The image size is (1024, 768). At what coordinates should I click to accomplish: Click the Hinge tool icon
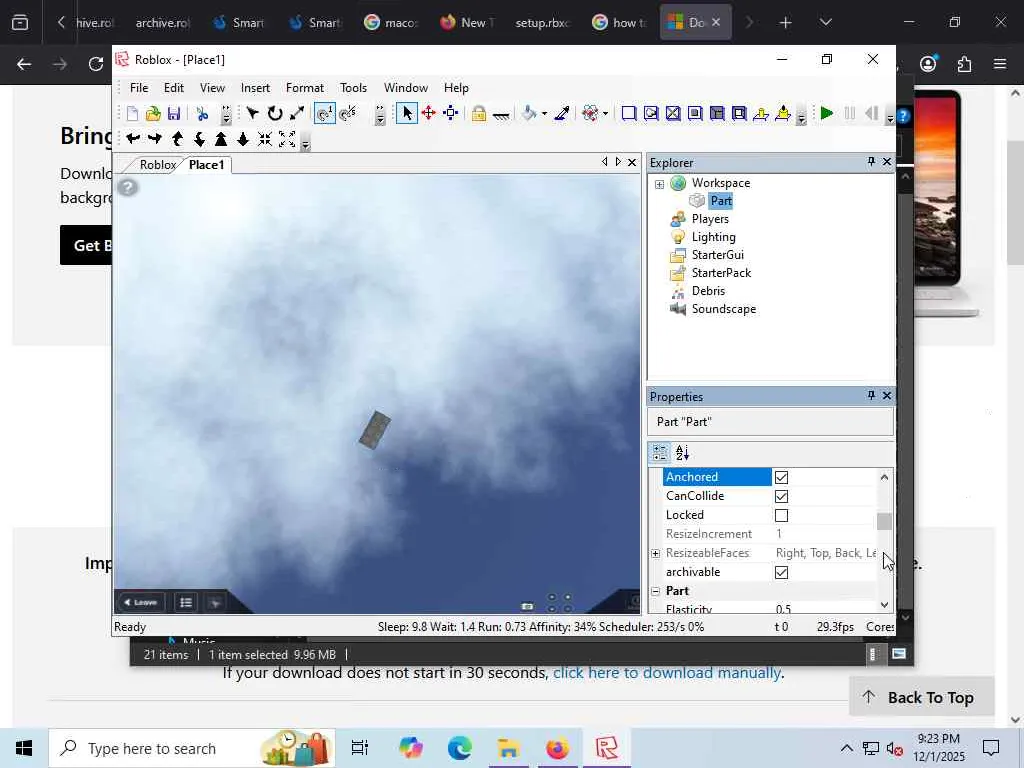click(761, 114)
